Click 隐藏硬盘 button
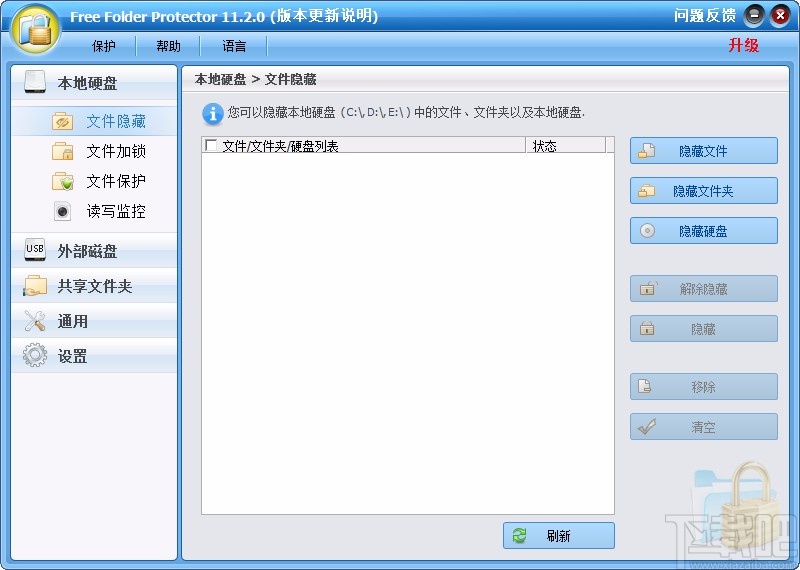 [704, 231]
